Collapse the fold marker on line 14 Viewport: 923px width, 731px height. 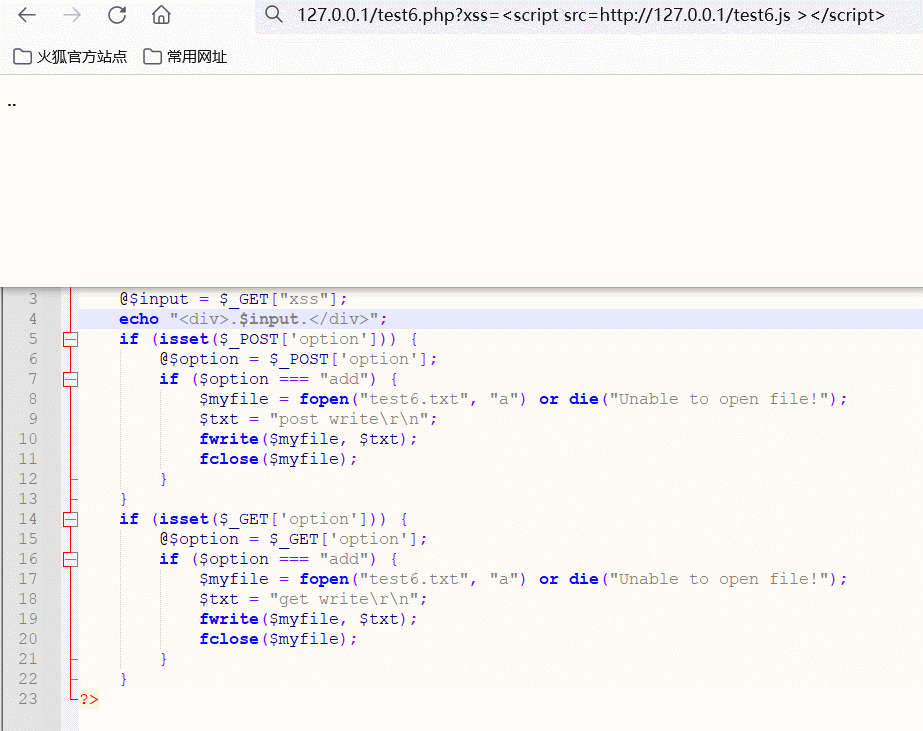click(71, 519)
